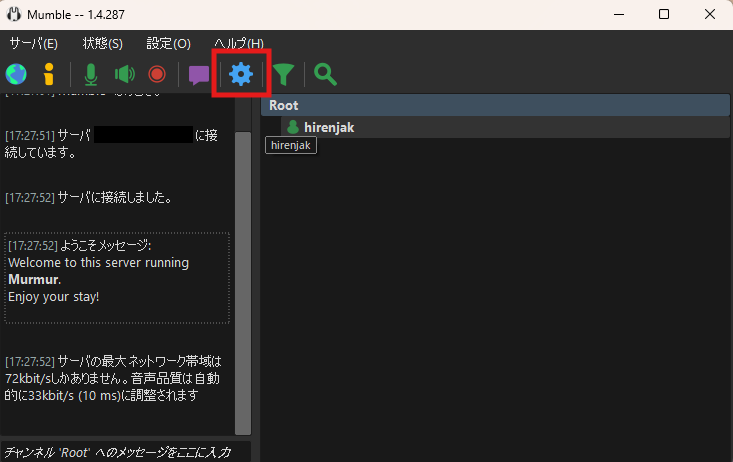This screenshot has height=462, width=733.
Task: Open server information via yellow info icon
Action: click(49, 74)
